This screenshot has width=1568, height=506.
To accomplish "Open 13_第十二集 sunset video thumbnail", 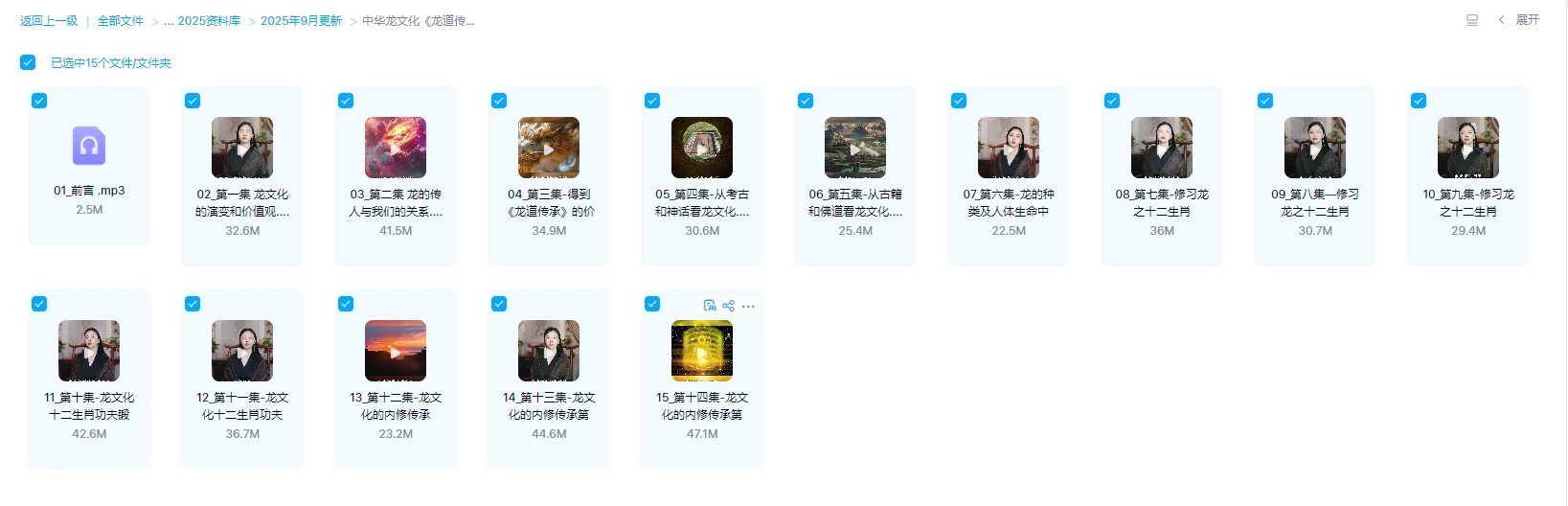I will [x=396, y=351].
